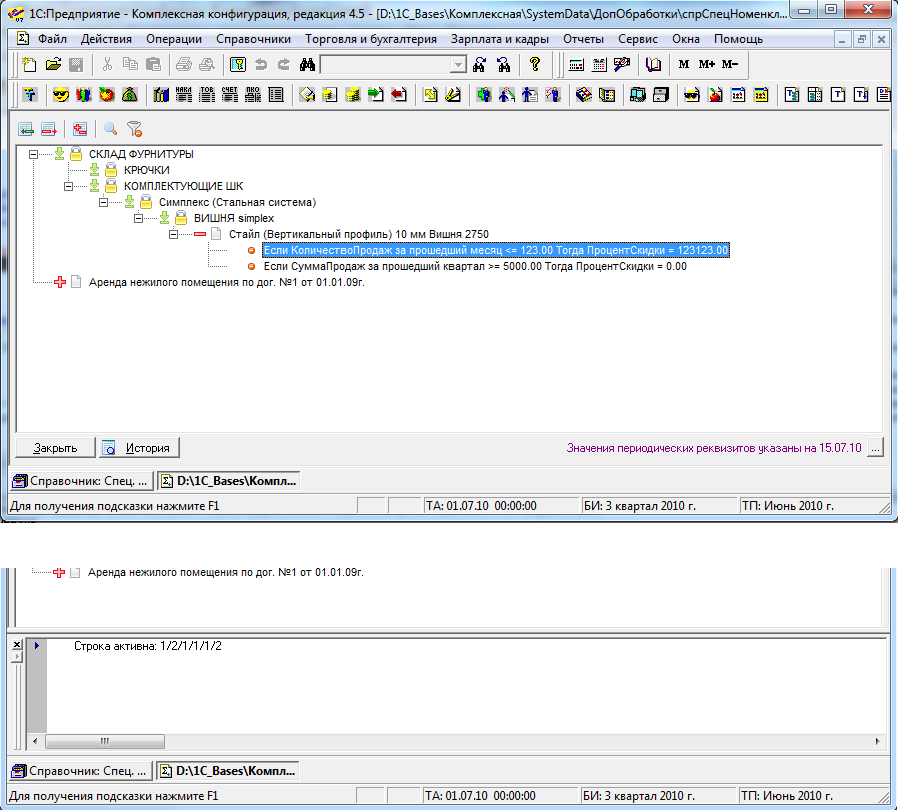Click the magnifier icon in form toolbar
898x810 pixels.
tap(111, 129)
